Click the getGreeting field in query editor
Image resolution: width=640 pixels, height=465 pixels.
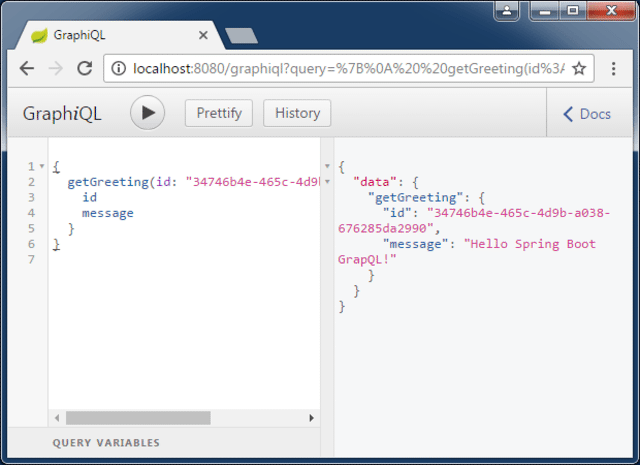108,182
